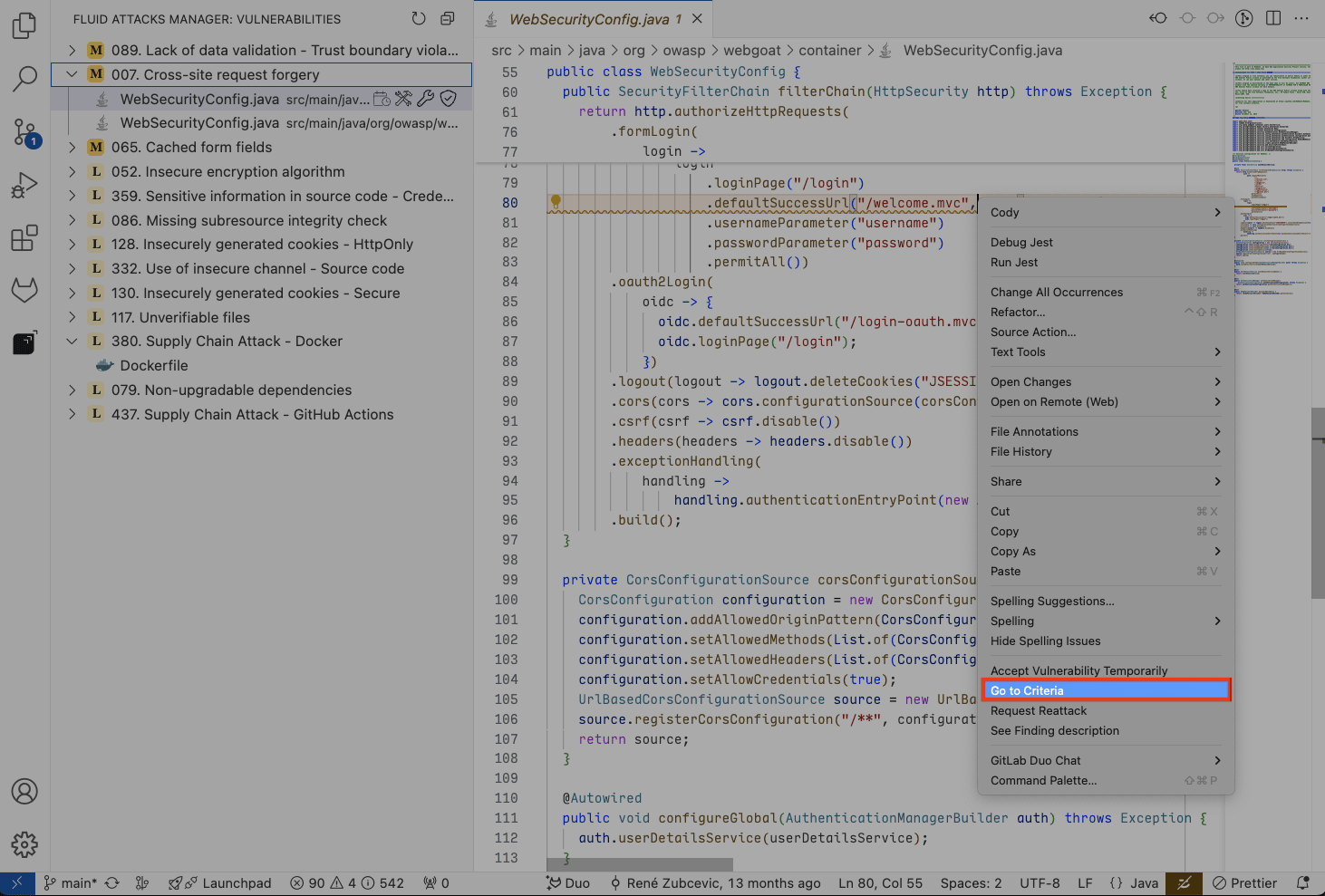Click shield check icon on WebSecurityConfig.java row
Viewport: 1325px width, 896px height.
[x=448, y=99]
